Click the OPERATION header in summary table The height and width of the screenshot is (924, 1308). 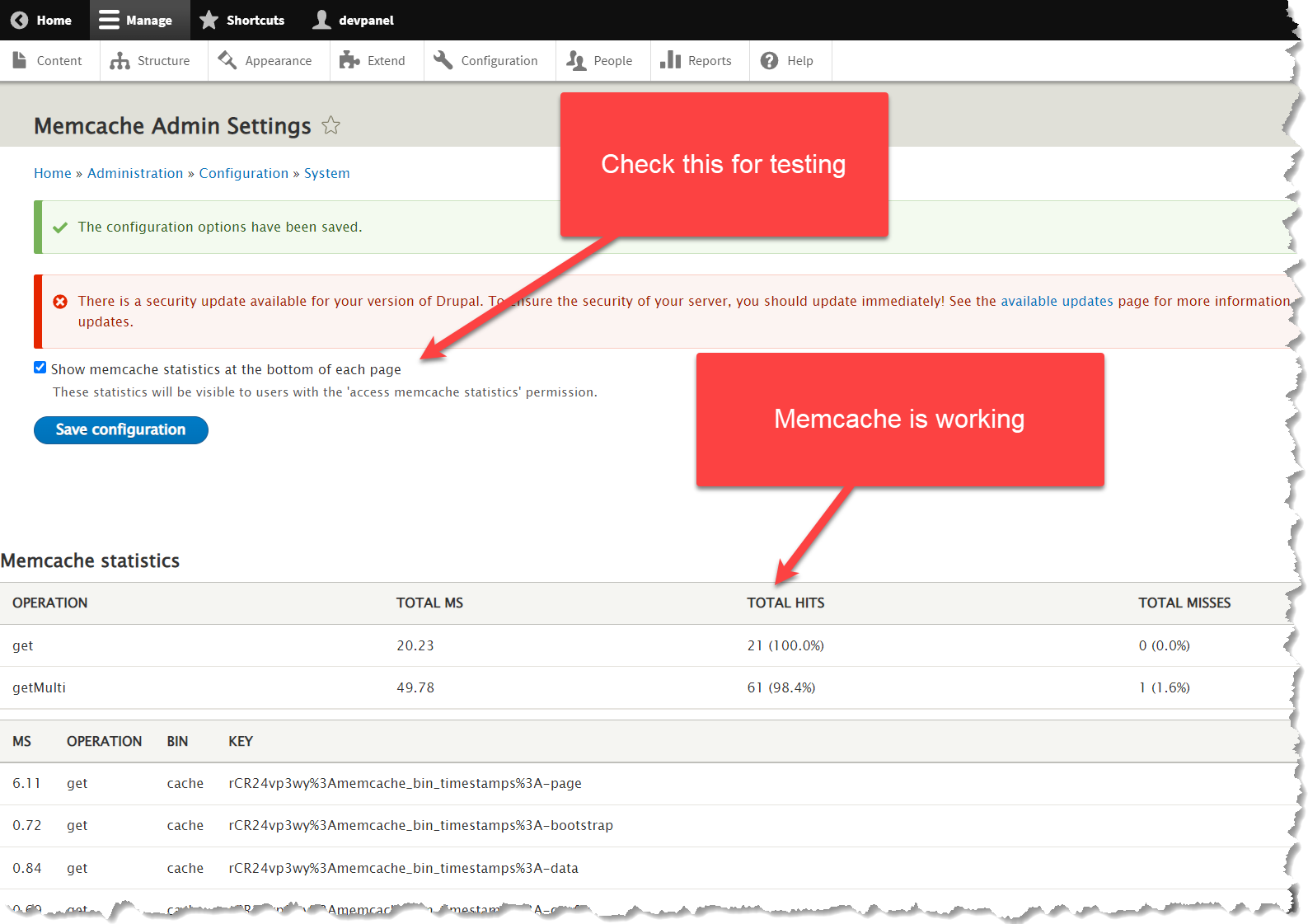tap(49, 603)
